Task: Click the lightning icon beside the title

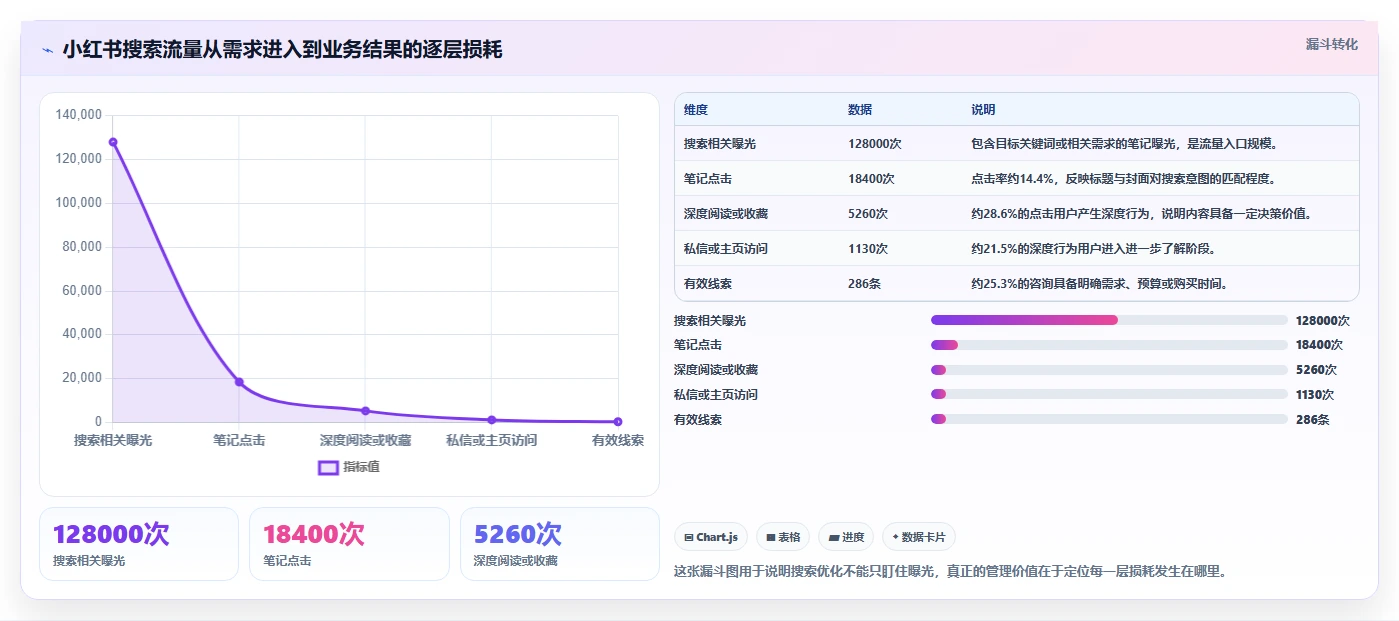Action: point(47,50)
